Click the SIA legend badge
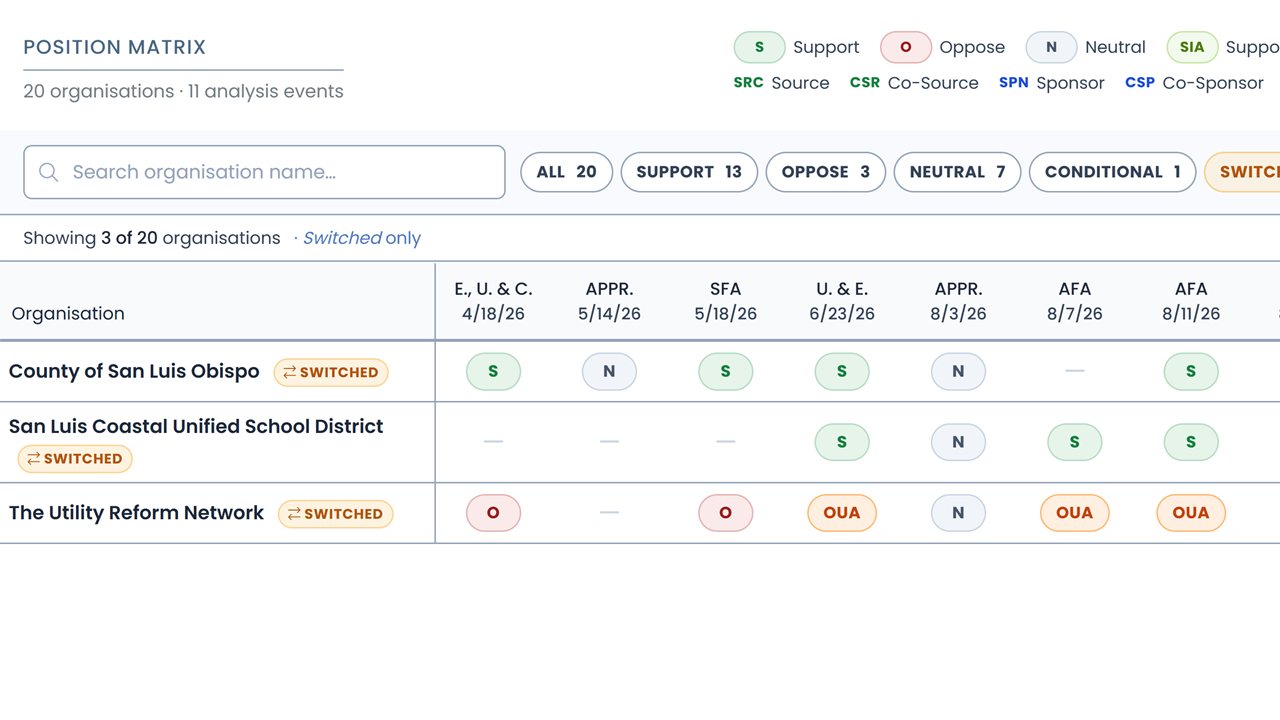 tap(1192, 47)
